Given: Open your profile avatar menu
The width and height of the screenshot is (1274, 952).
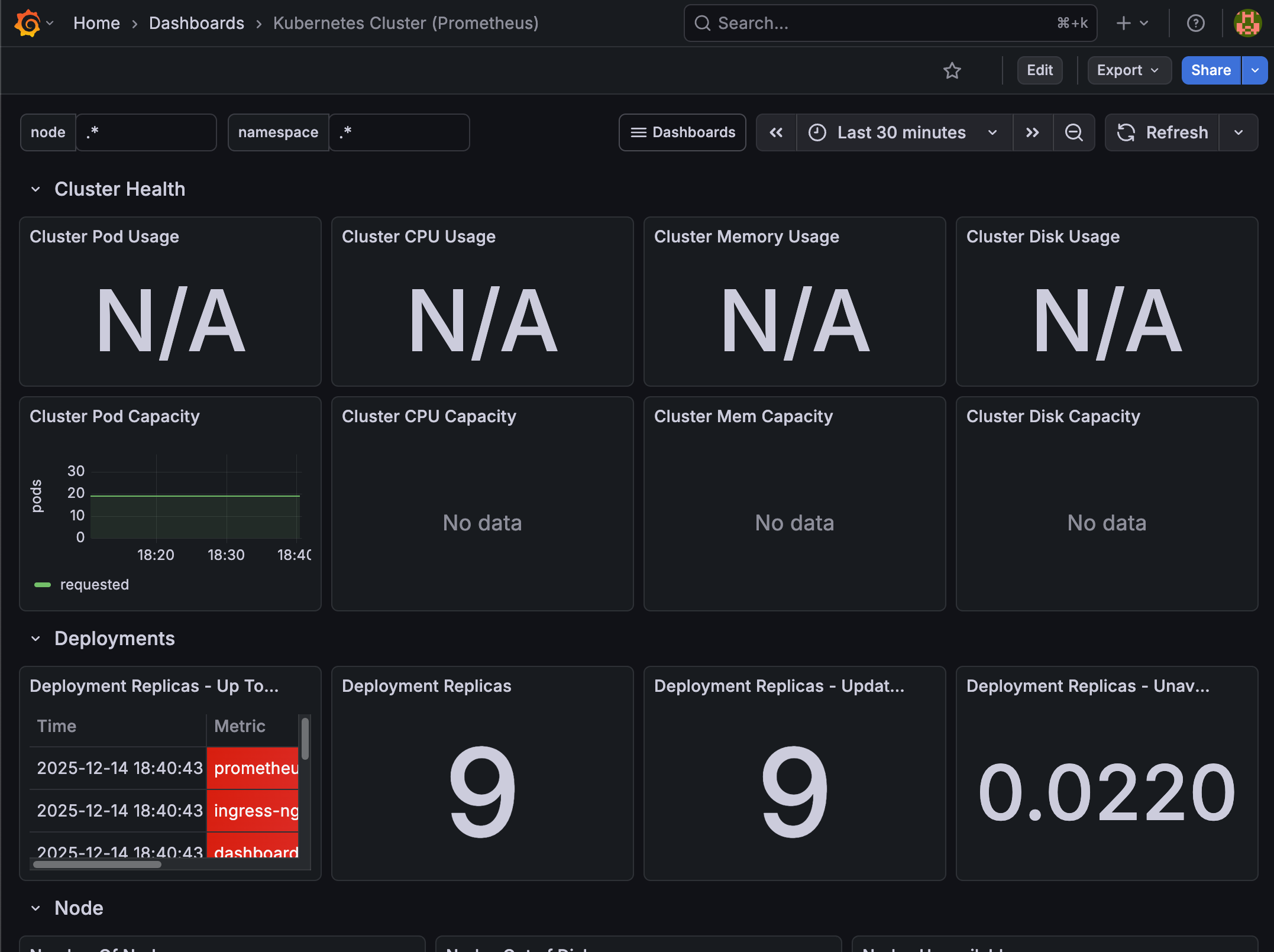Looking at the screenshot, I should coord(1247,23).
